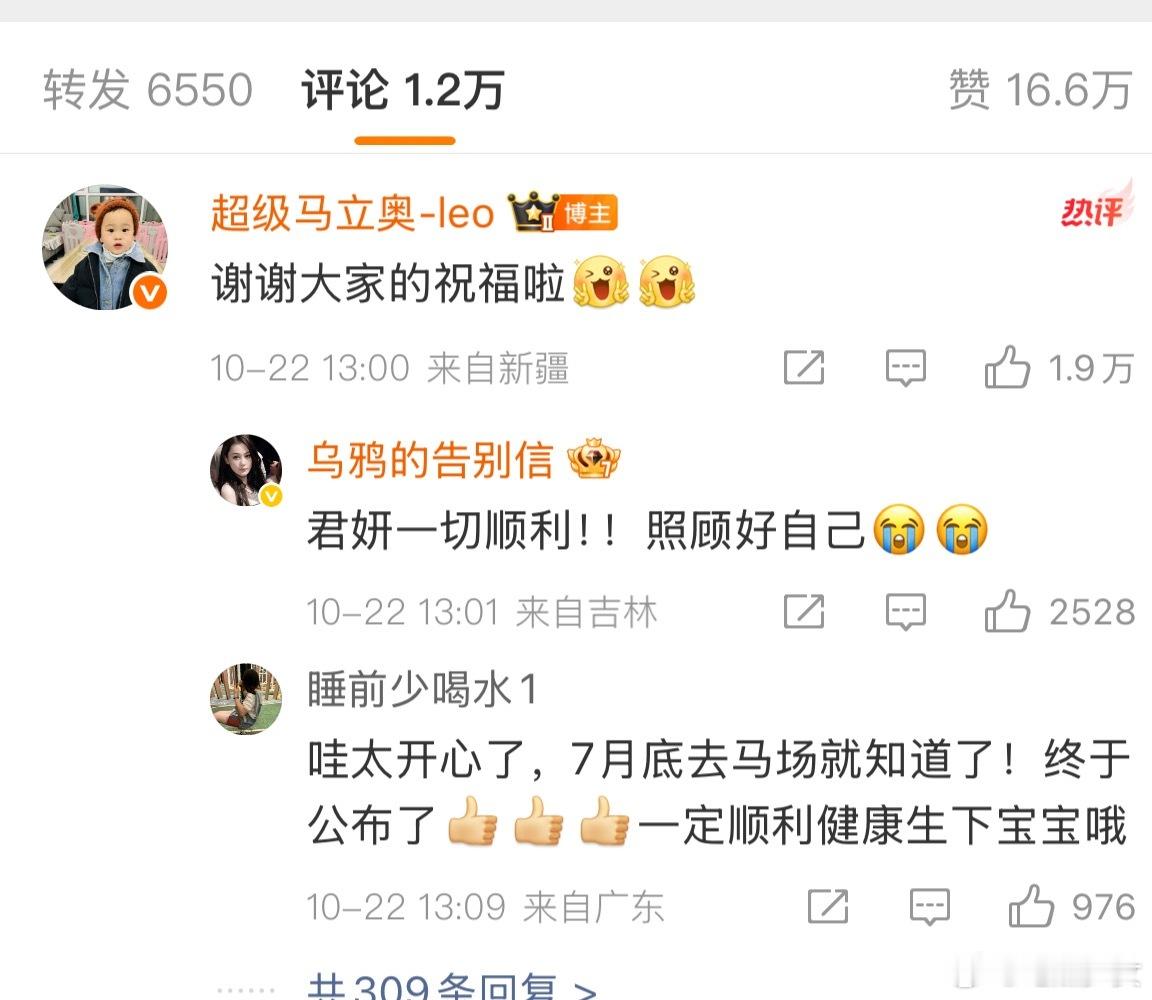Open reply box for 乌鸦的告别信 comment

click(906, 612)
